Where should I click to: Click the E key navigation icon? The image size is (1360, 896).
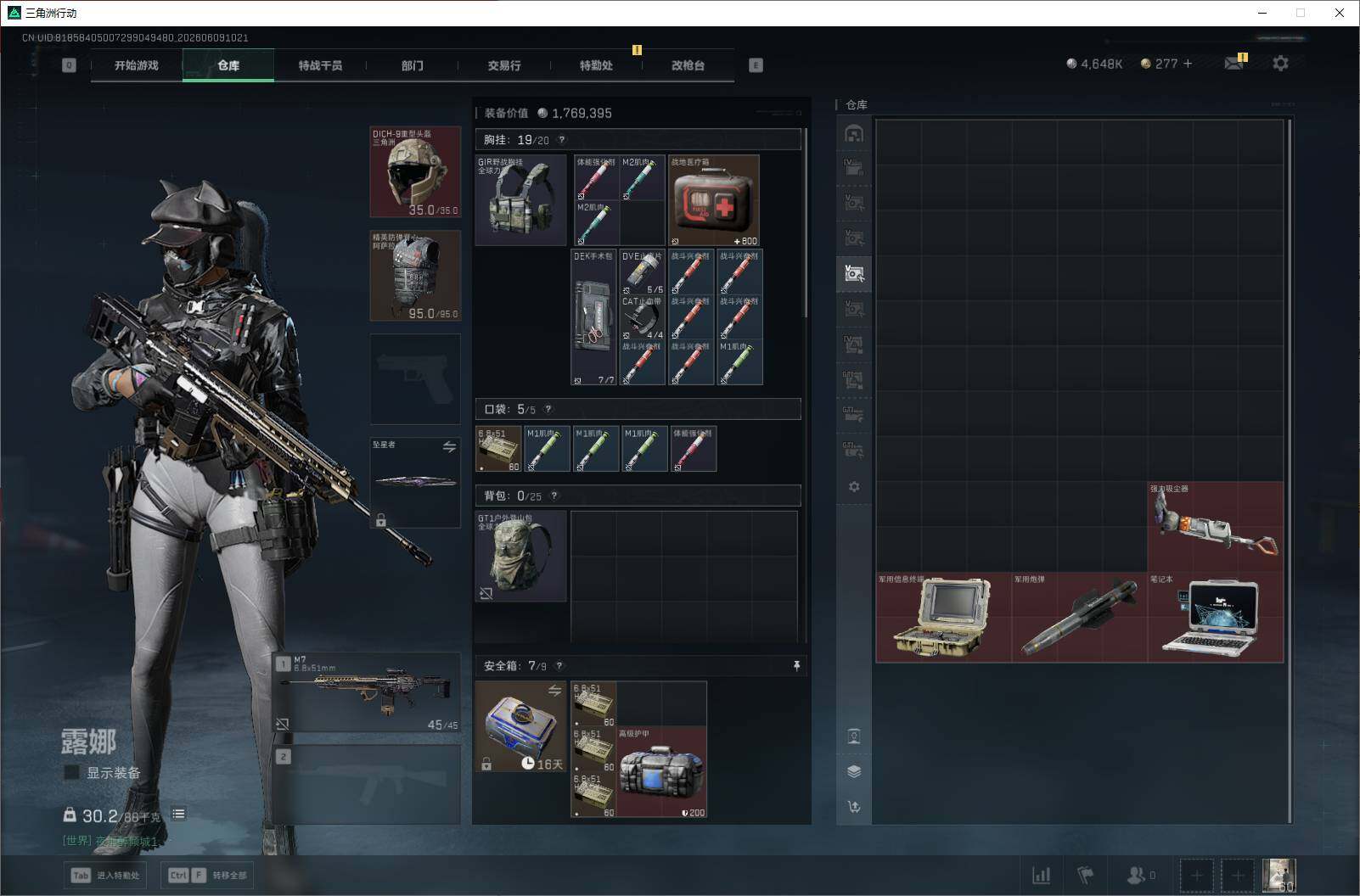click(x=756, y=65)
